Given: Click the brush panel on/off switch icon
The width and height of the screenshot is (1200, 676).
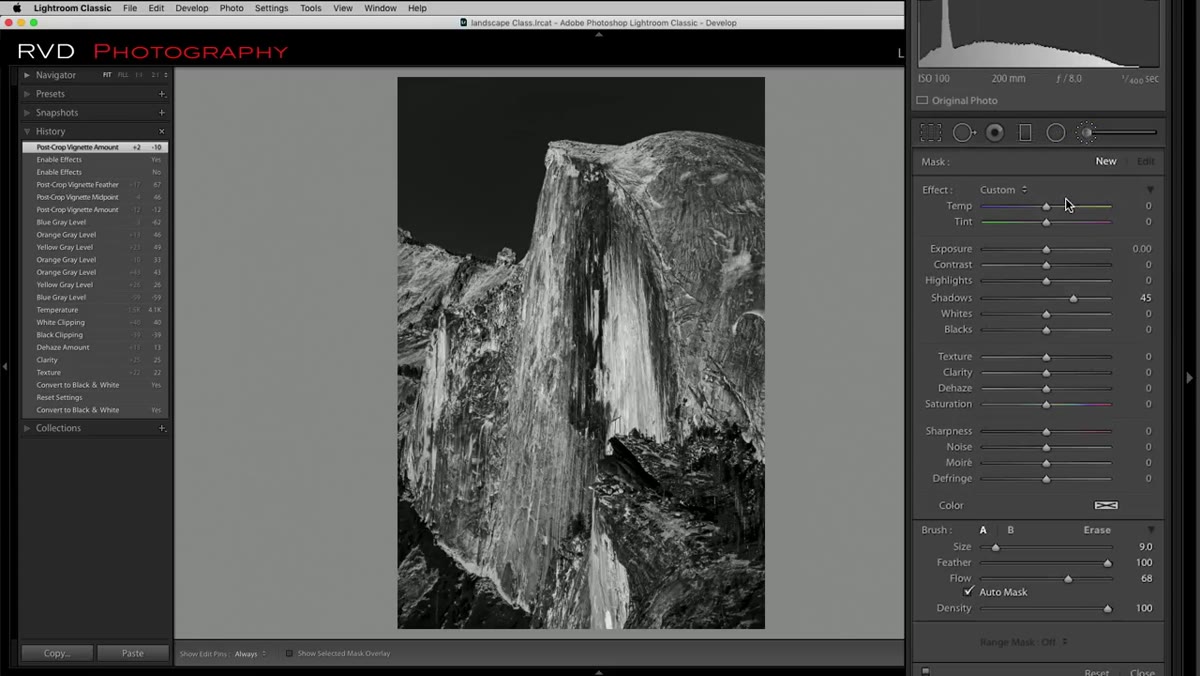Looking at the screenshot, I should (926, 672).
